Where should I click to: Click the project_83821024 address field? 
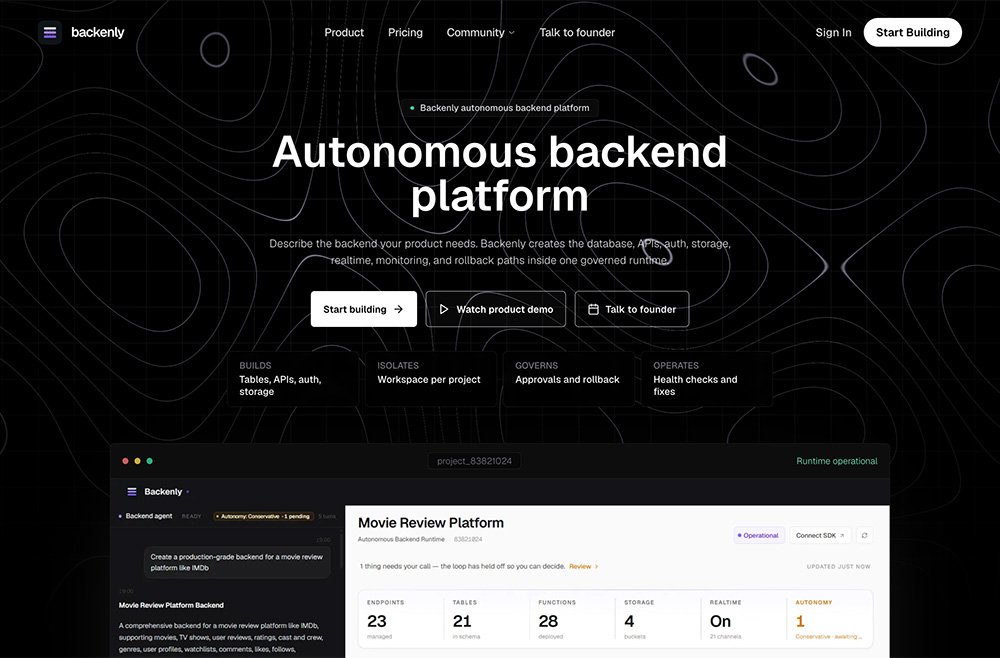pos(474,461)
